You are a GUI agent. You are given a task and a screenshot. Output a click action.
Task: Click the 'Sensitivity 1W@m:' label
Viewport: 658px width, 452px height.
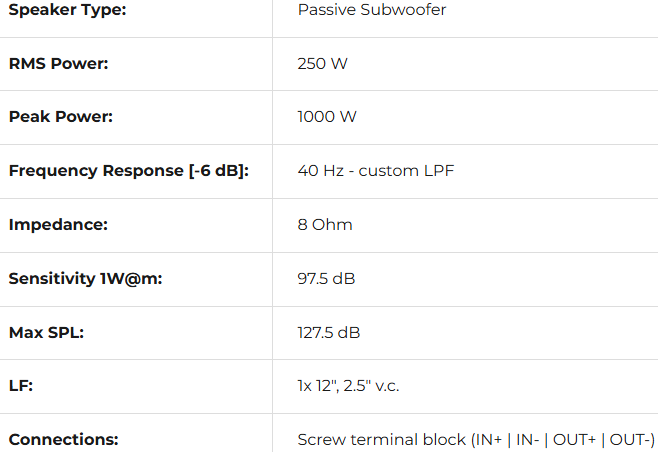coord(85,278)
